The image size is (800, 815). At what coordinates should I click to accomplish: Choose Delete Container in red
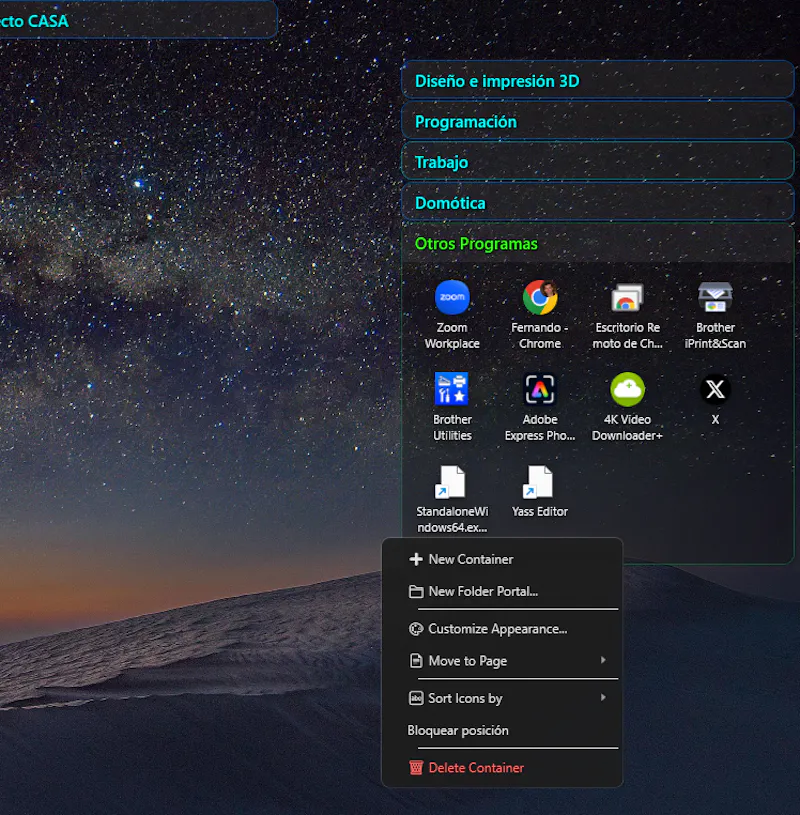pos(502,768)
